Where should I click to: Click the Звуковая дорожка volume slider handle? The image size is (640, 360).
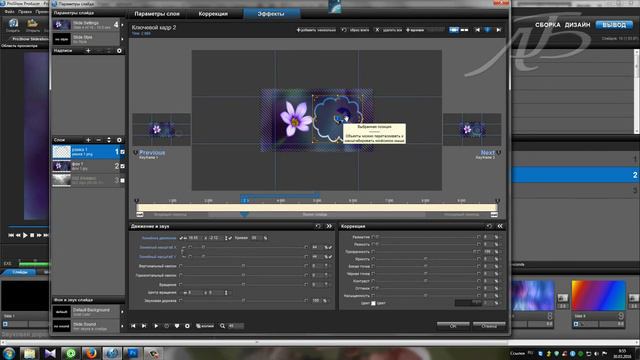pyautogui.click(x=243, y=300)
